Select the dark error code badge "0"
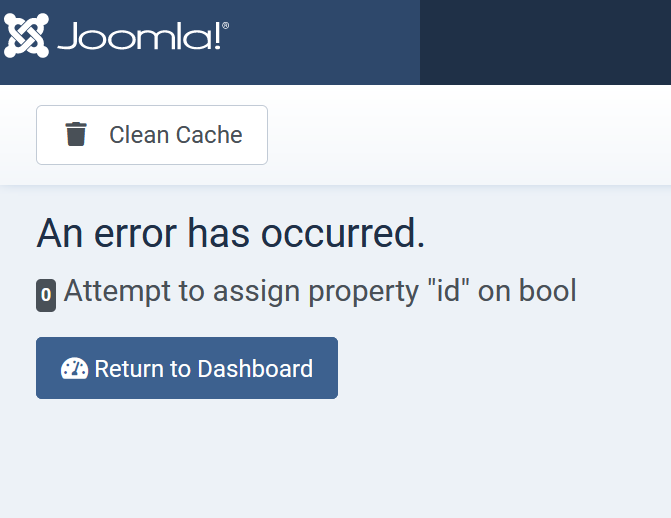 pyautogui.click(x=46, y=295)
